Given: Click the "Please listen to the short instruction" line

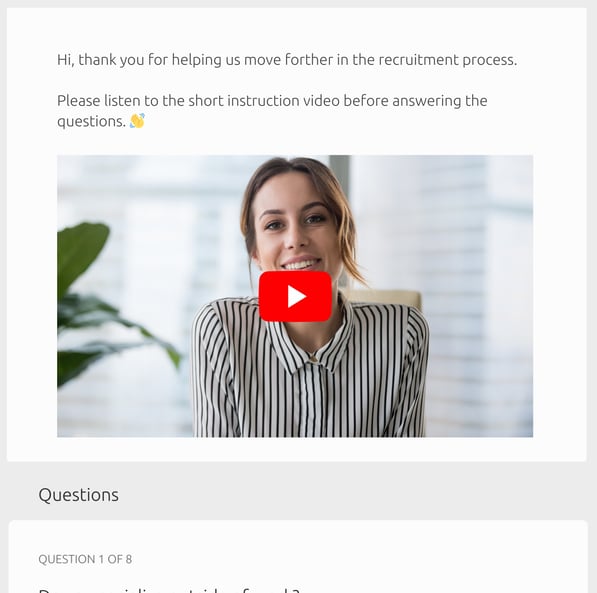Looking at the screenshot, I should click(198, 101).
